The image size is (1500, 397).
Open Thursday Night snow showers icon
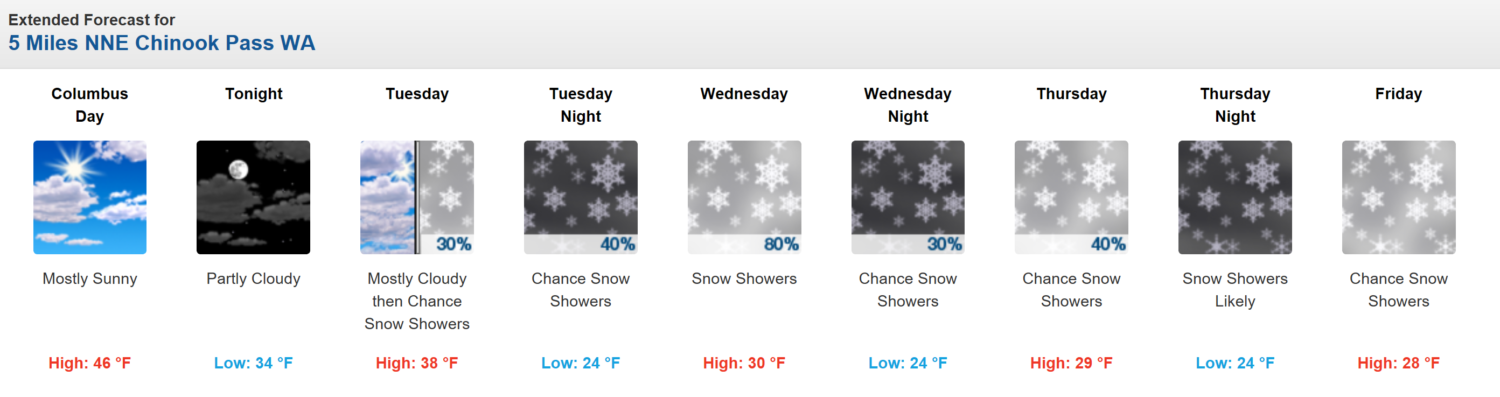[1235, 197]
